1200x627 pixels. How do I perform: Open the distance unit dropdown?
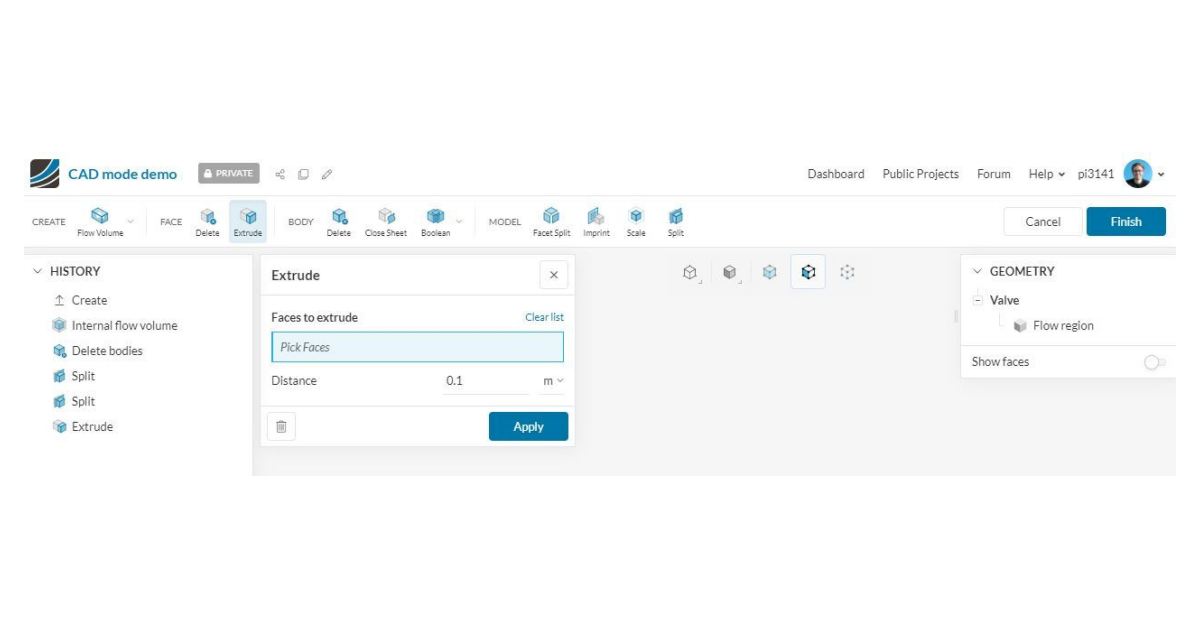(553, 381)
